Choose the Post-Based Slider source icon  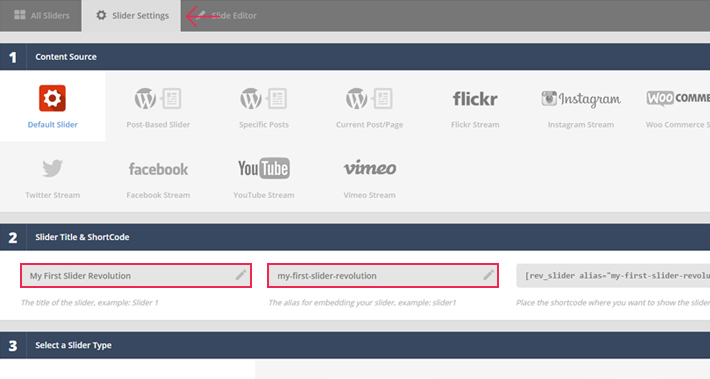(x=158, y=99)
